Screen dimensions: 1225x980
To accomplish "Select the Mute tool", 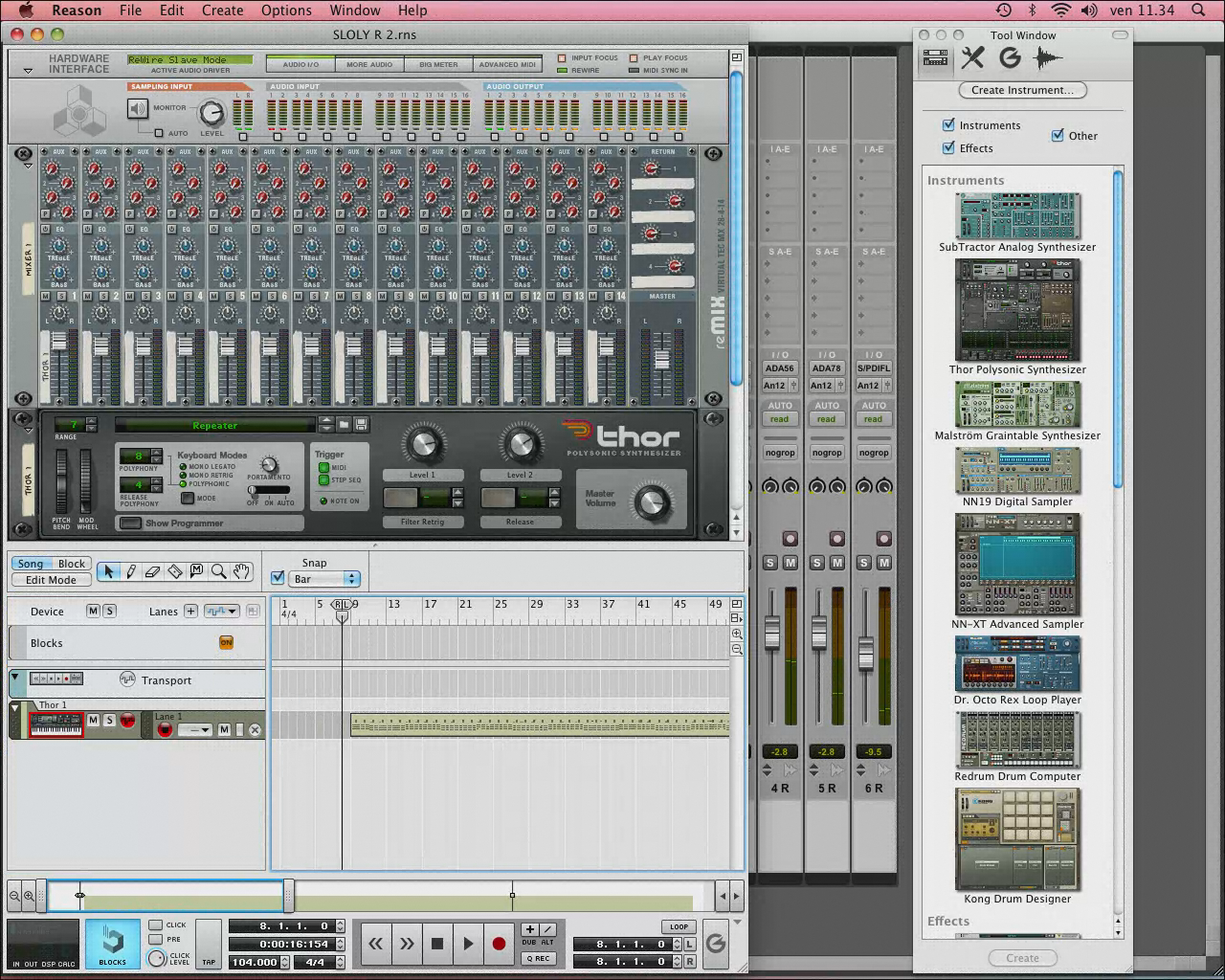I will [x=197, y=571].
